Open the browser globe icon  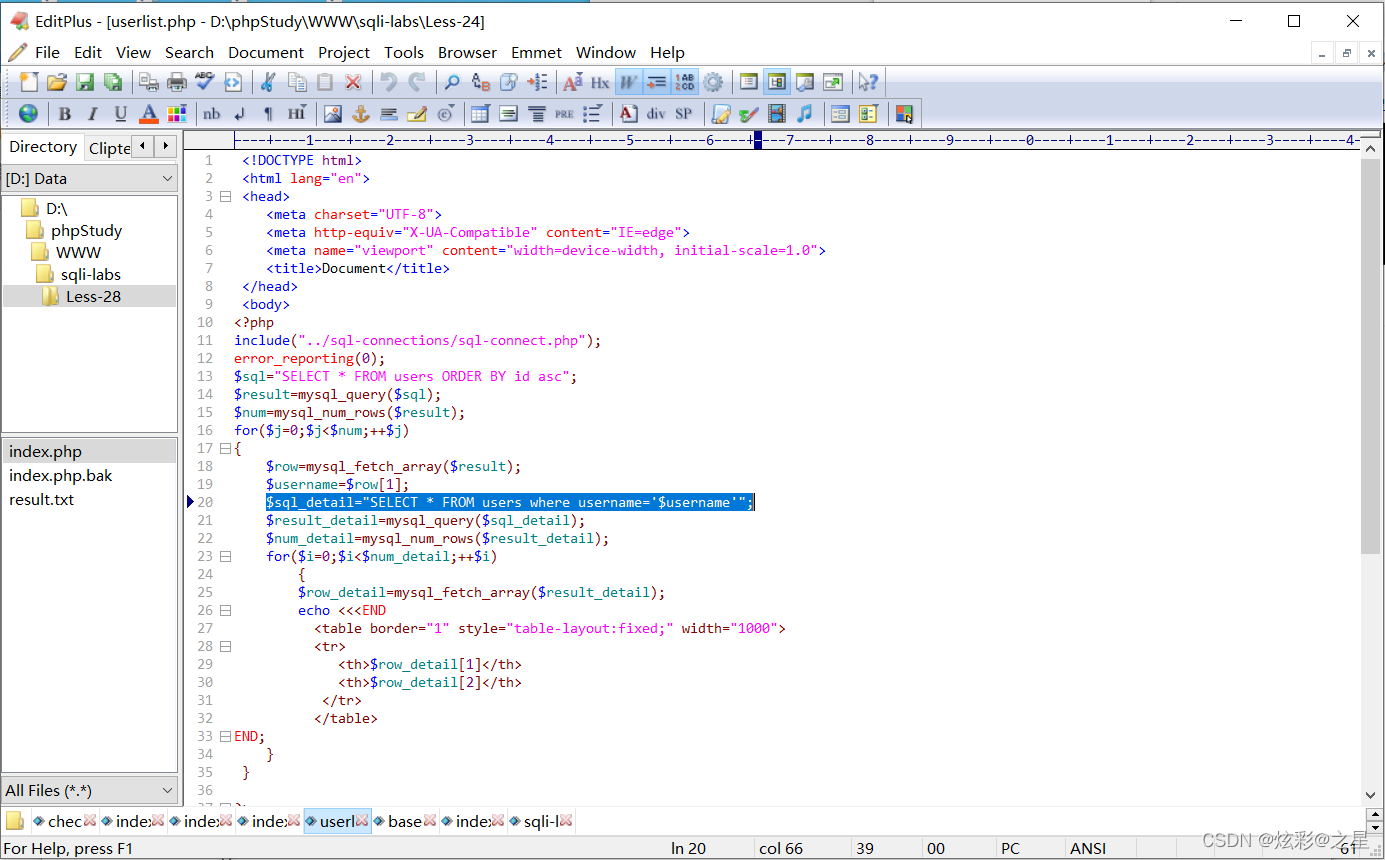click(x=29, y=113)
